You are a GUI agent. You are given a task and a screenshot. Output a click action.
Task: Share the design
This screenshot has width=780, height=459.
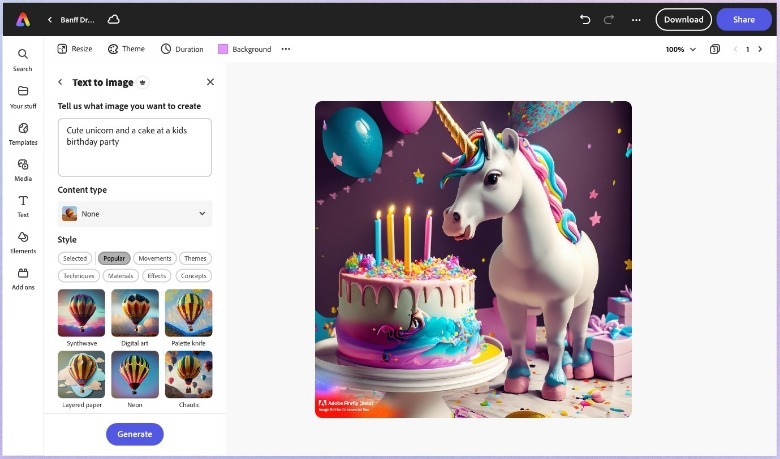(x=744, y=20)
